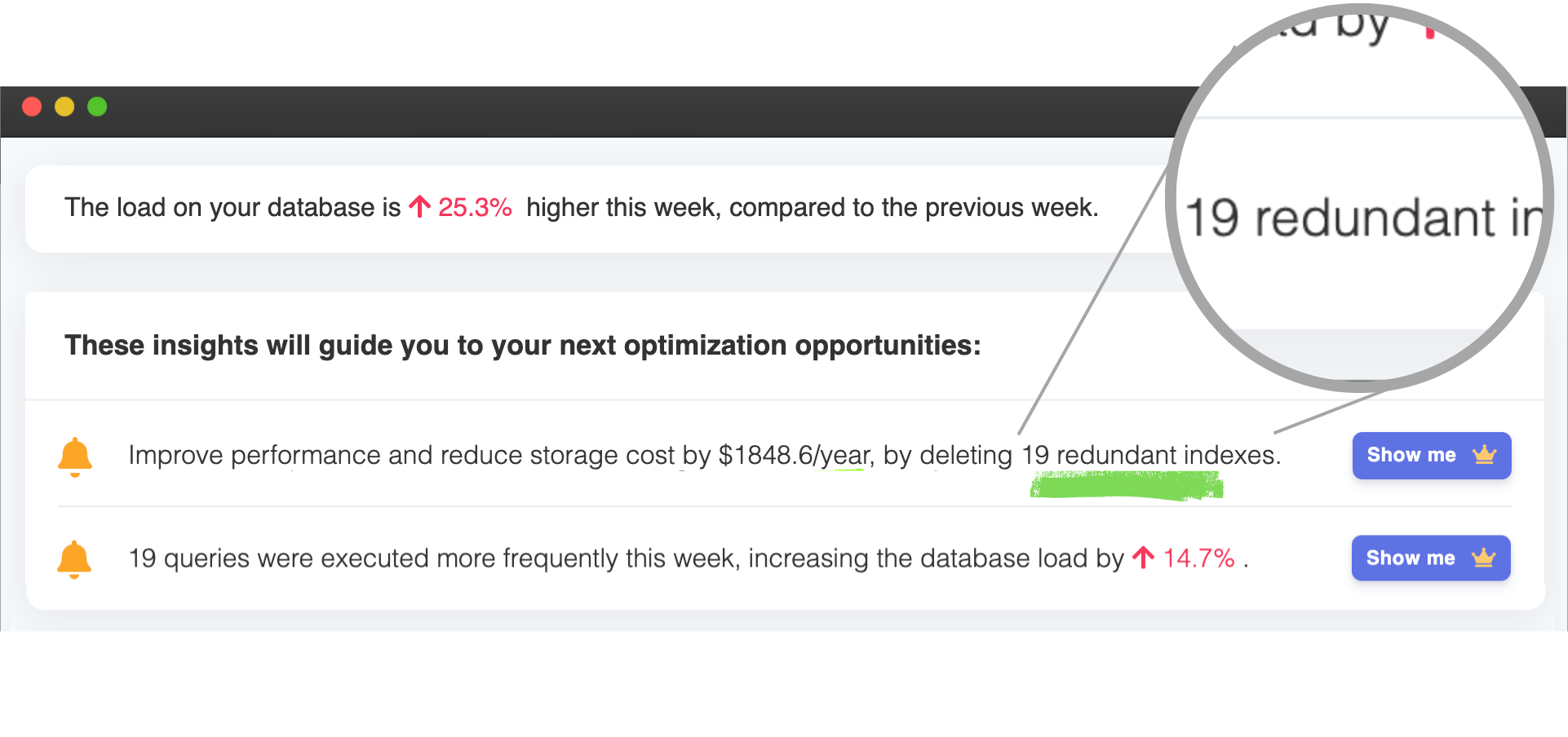
Task: Show me the frequently executed queries
Action: (1431, 558)
